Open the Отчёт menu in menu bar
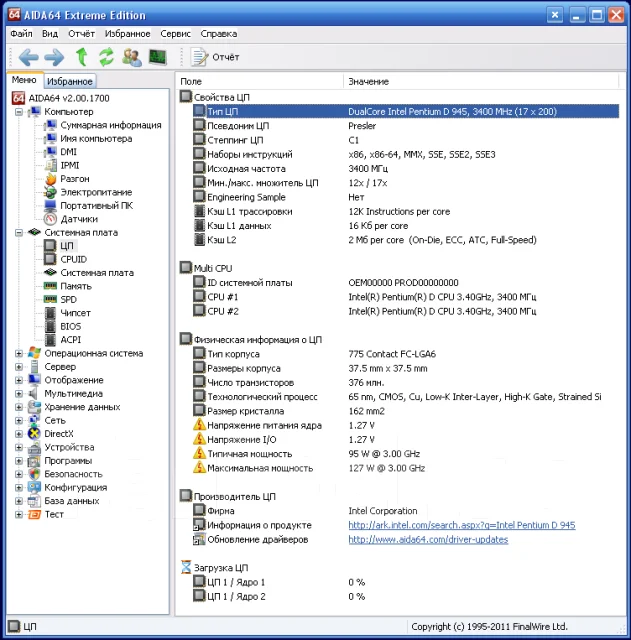This screenshot has width=631, height=640. click(x=81, y=33)
